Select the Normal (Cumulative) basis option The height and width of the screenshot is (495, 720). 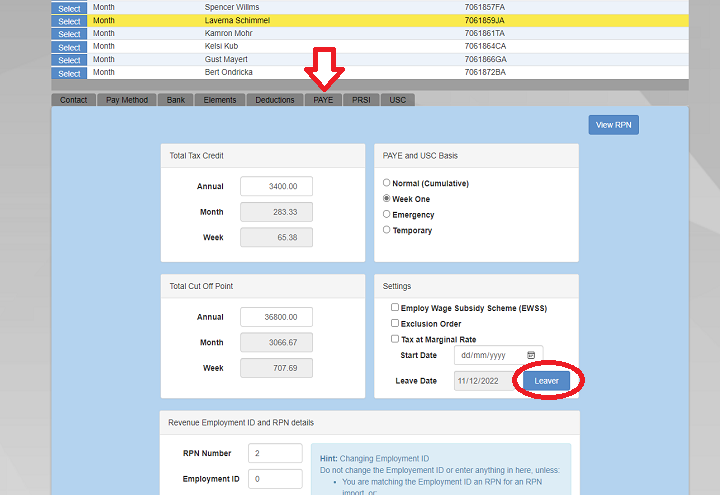click(387, 183)
